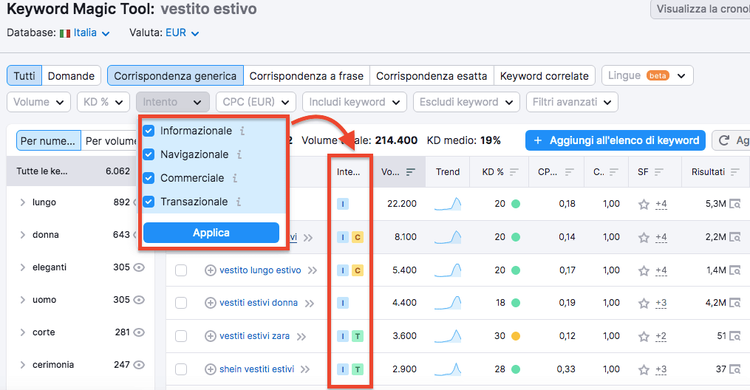Open the CPC (EUR) filter dropdown
Viewport: 750px width, 390px height.
pos(256,102)
